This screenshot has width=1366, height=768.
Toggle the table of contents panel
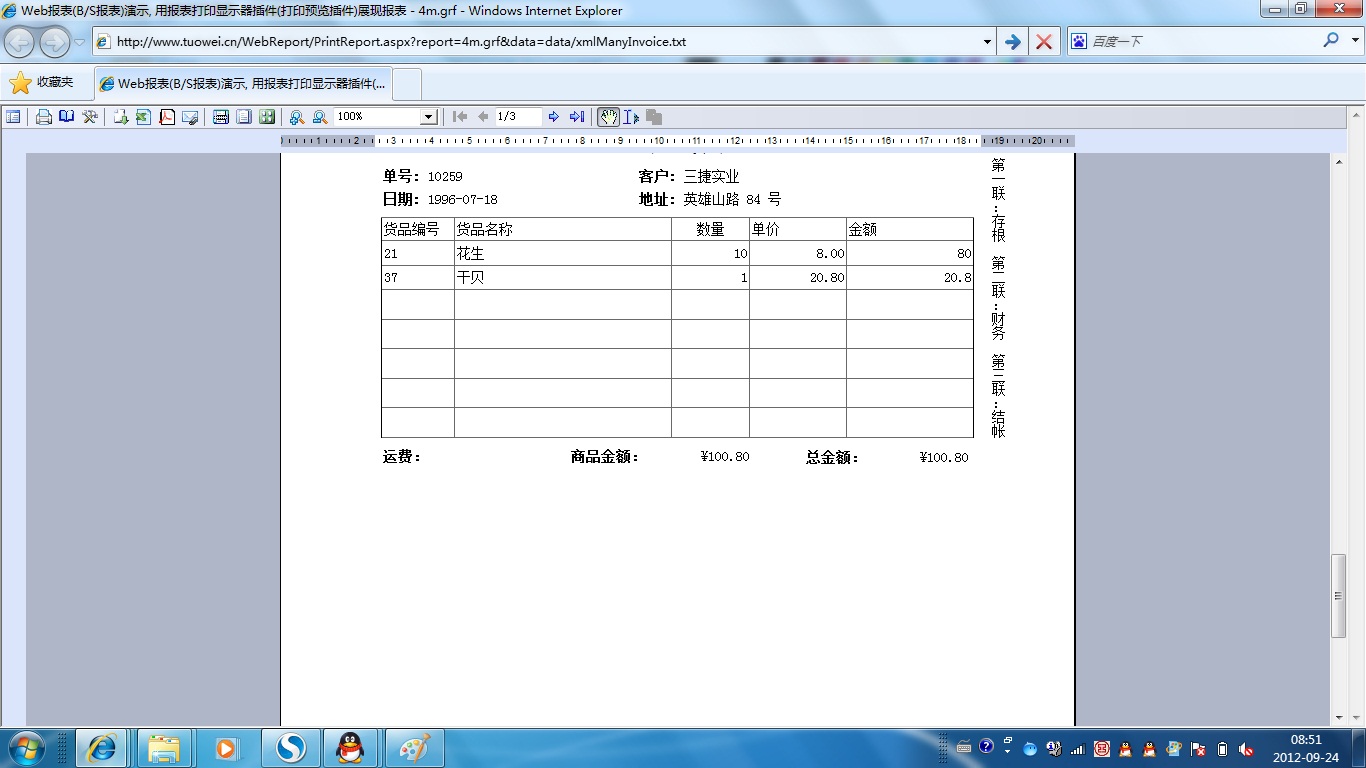(13, 117)
